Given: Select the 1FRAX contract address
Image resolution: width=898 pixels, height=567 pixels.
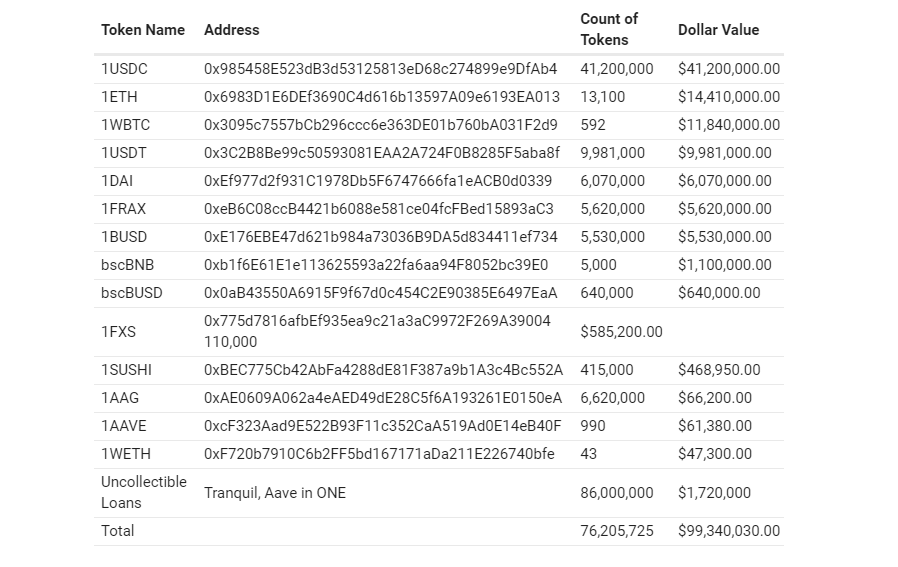Looking at the screenshot, I should (x=378, y=209).
